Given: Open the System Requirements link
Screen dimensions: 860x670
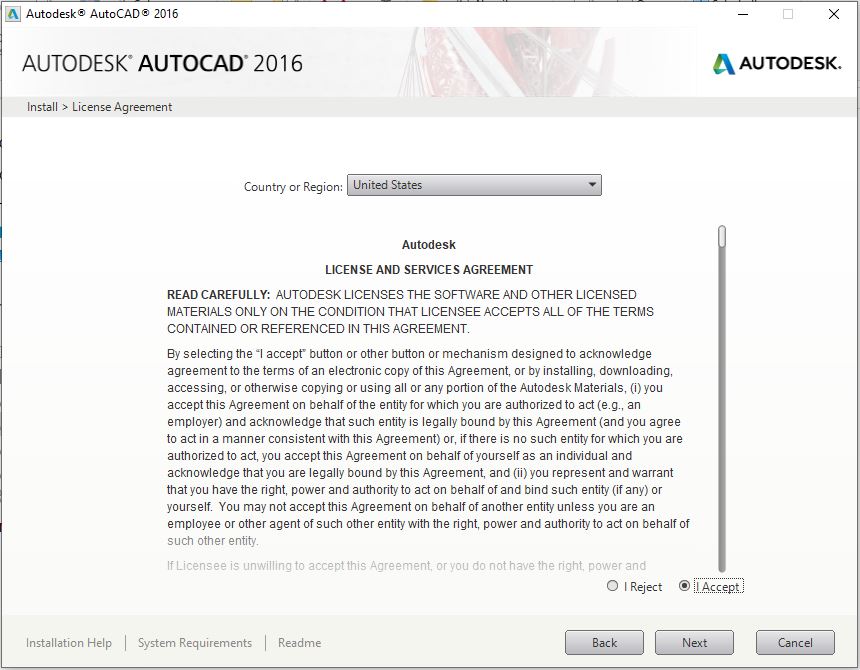Looking at the screenshot, I should pos(195,643).
